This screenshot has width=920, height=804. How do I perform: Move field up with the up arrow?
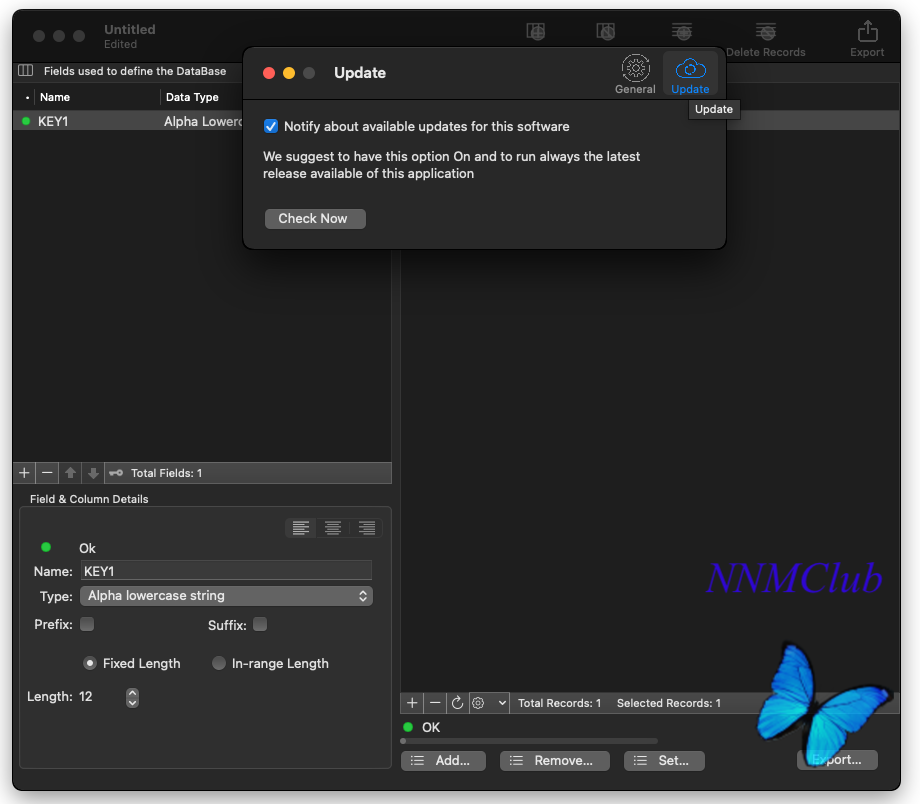coord(70,473)
